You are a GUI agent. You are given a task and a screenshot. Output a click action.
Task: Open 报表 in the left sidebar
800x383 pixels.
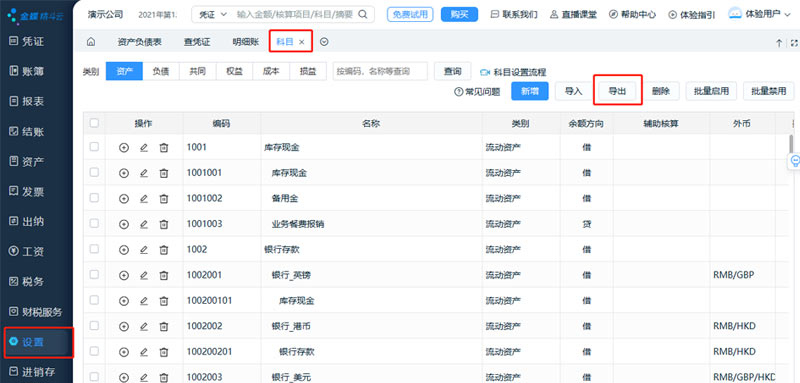(28, 101)
